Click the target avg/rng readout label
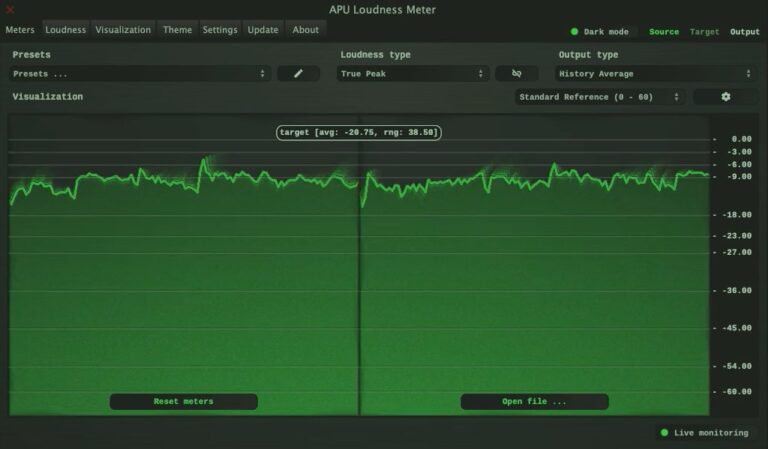Screen dimensions: 768x449 (359, 133)
